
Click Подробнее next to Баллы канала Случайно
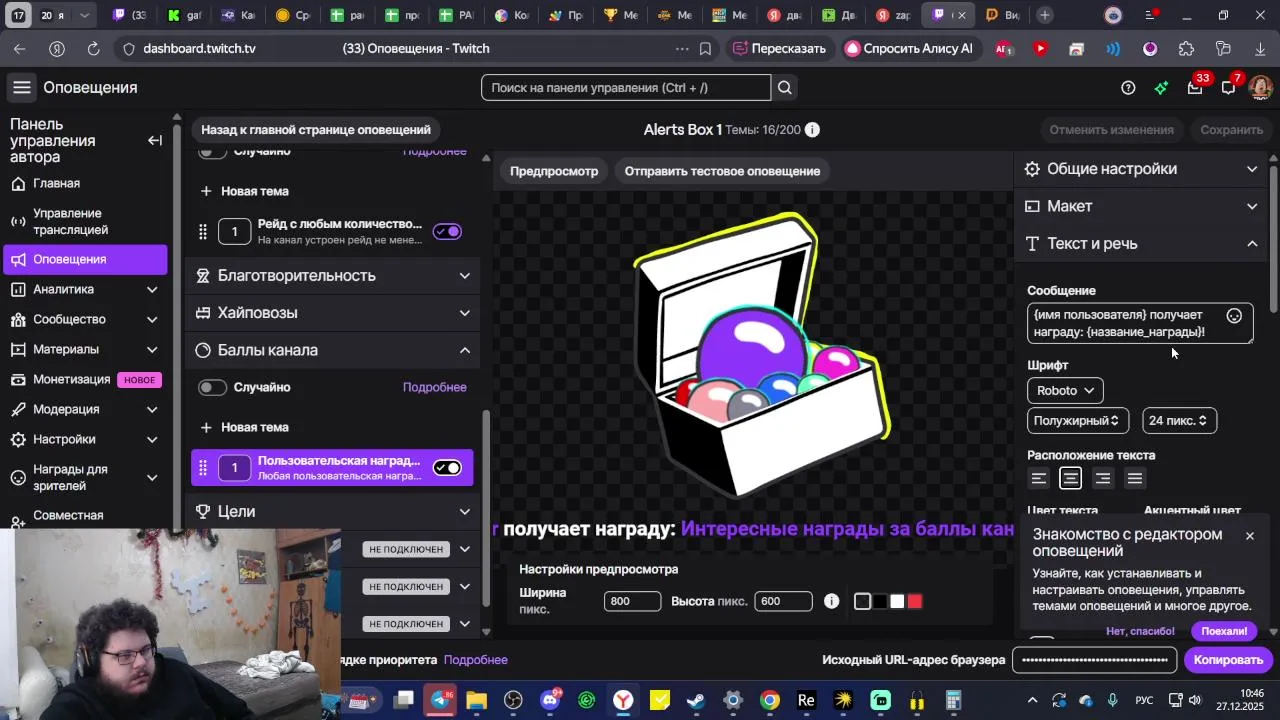[435, 388]
